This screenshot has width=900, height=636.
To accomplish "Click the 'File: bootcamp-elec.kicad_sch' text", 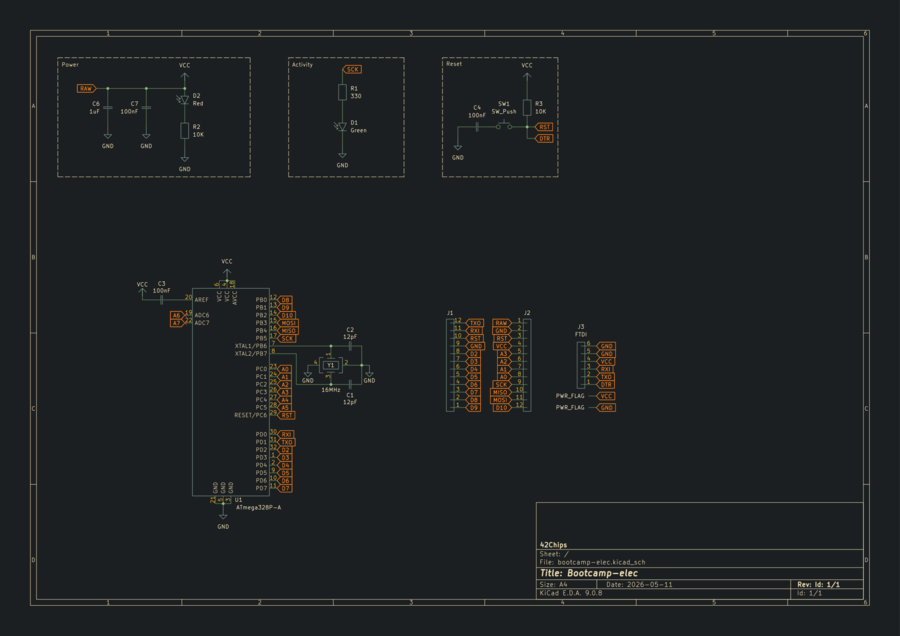I will tap(592, 563).
